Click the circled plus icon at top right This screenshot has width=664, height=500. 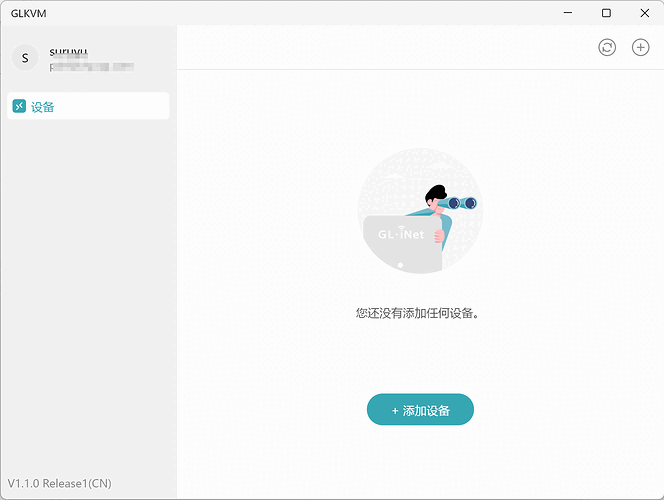[x=641, y=47]
